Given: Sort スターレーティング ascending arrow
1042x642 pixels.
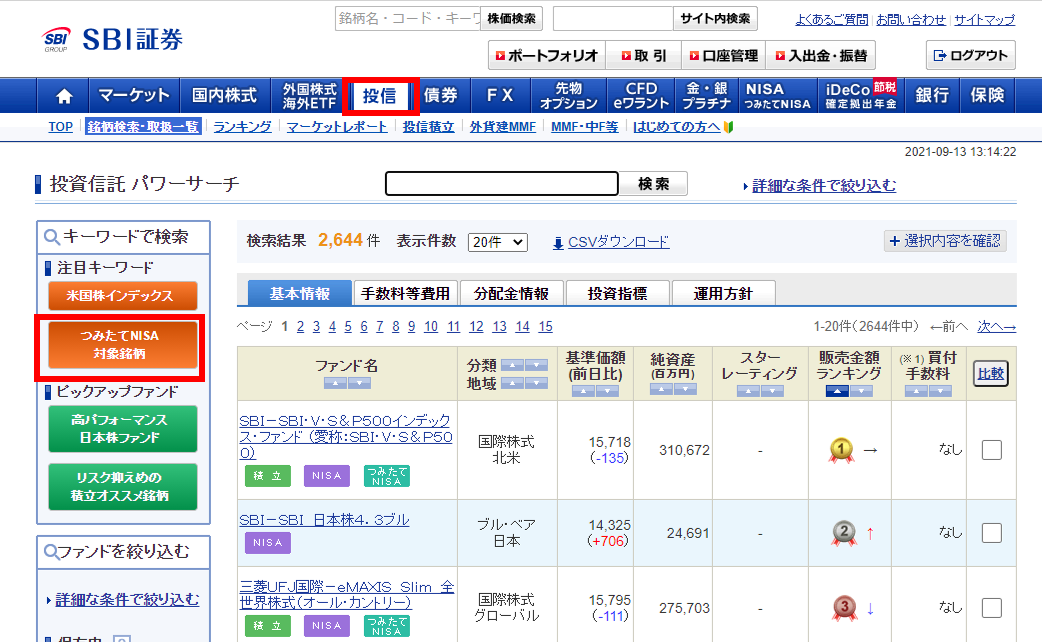Looking at the screenshot, I should [x=748, y=391].
